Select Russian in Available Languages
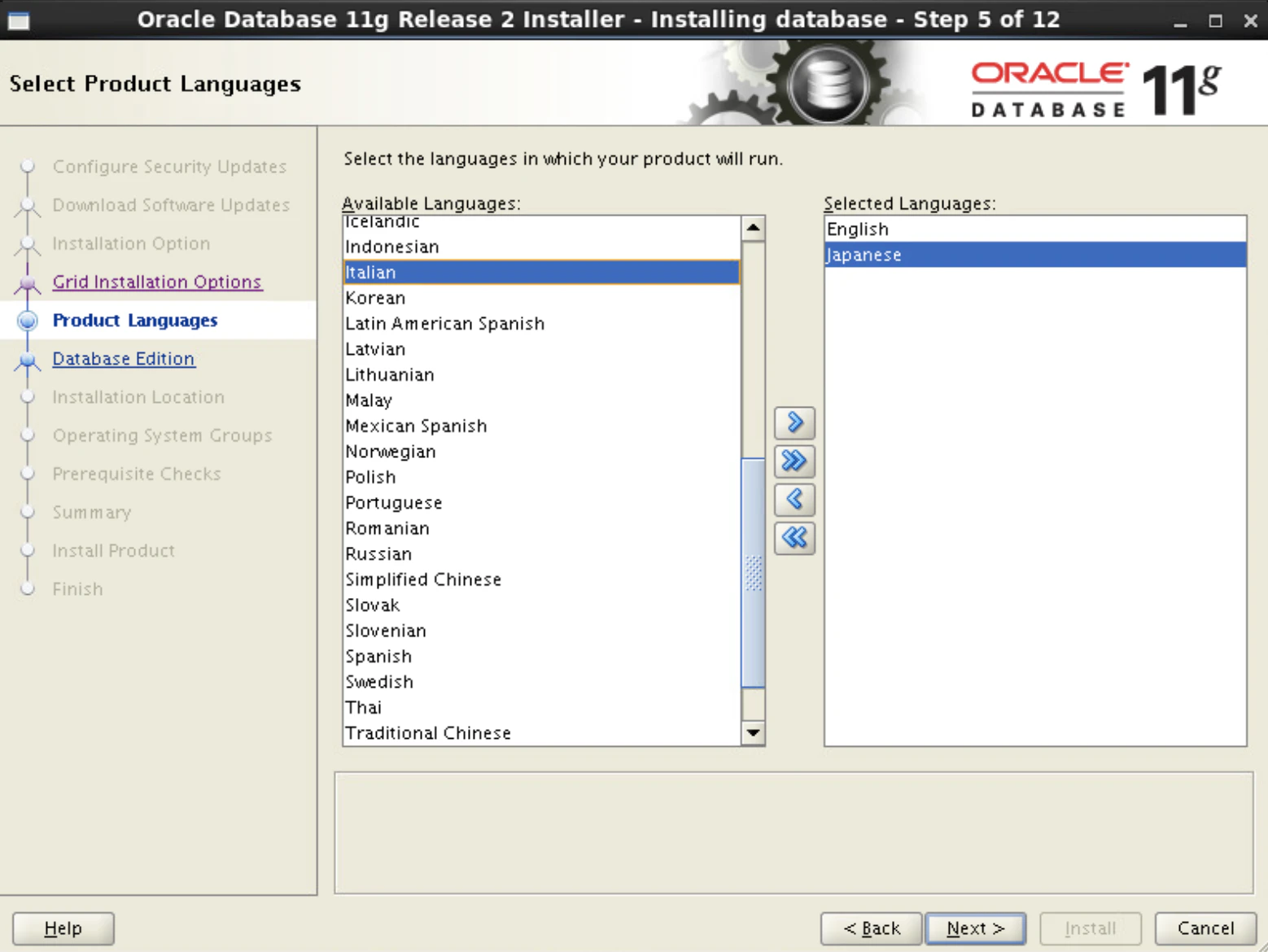The height and width of the screenshot is (952, 1268). [x=542, y=554]
